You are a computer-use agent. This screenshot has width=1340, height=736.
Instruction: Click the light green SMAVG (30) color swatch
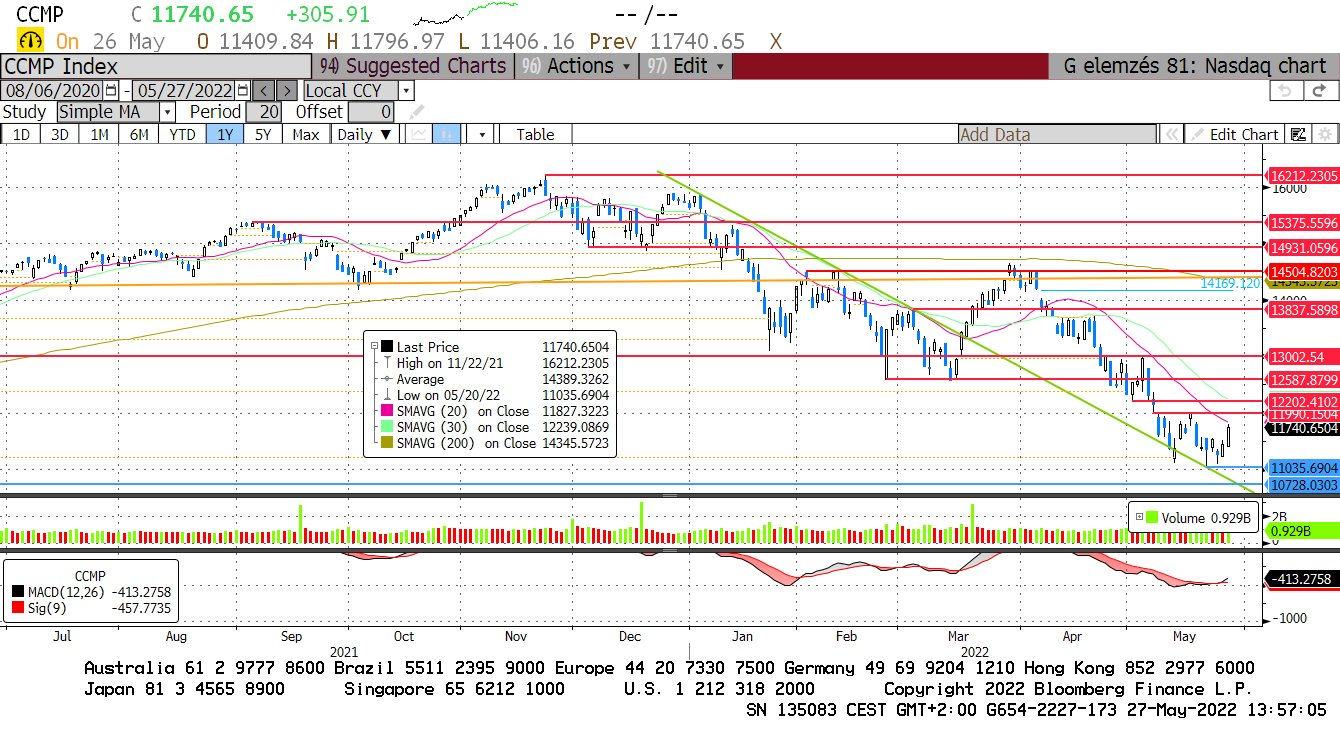pos(388,427)
